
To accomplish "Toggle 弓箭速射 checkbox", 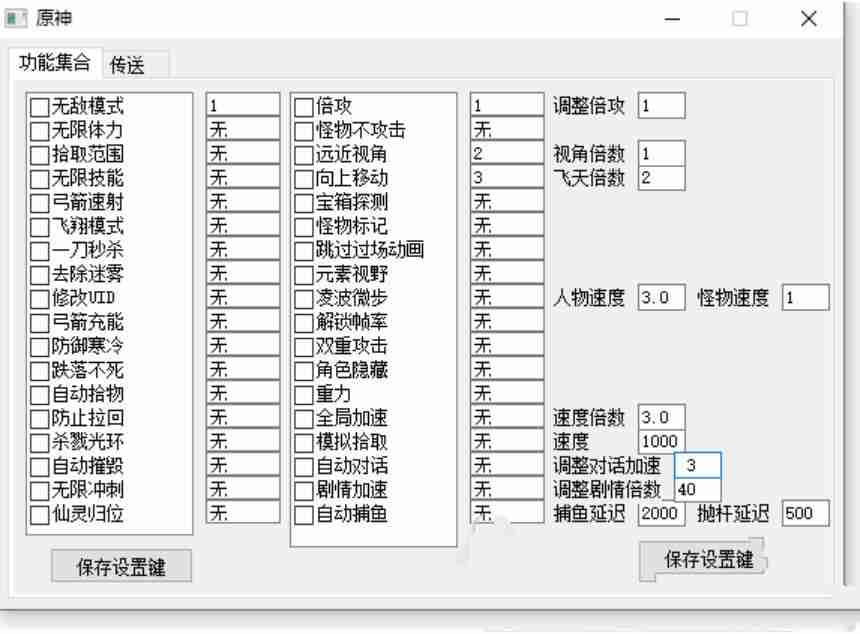I will [39, 202].
